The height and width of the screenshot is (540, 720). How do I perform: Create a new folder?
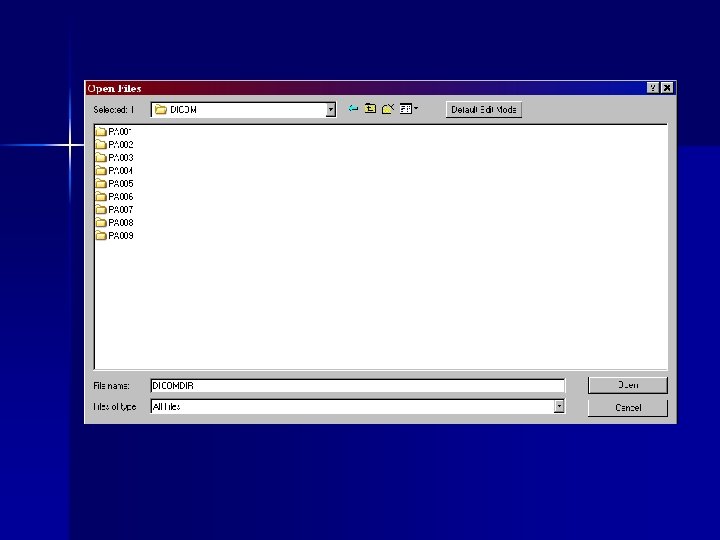tap(388, 109)
